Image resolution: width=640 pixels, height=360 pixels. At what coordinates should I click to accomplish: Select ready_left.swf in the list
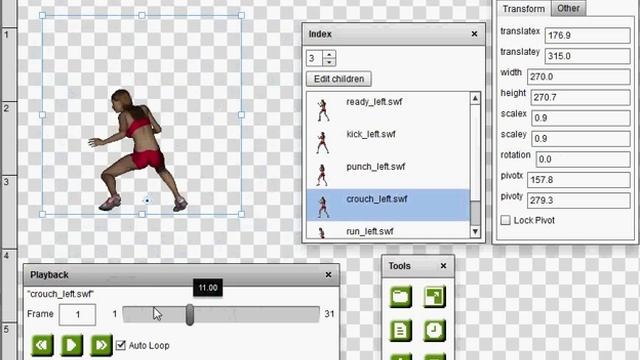point(388,108)
